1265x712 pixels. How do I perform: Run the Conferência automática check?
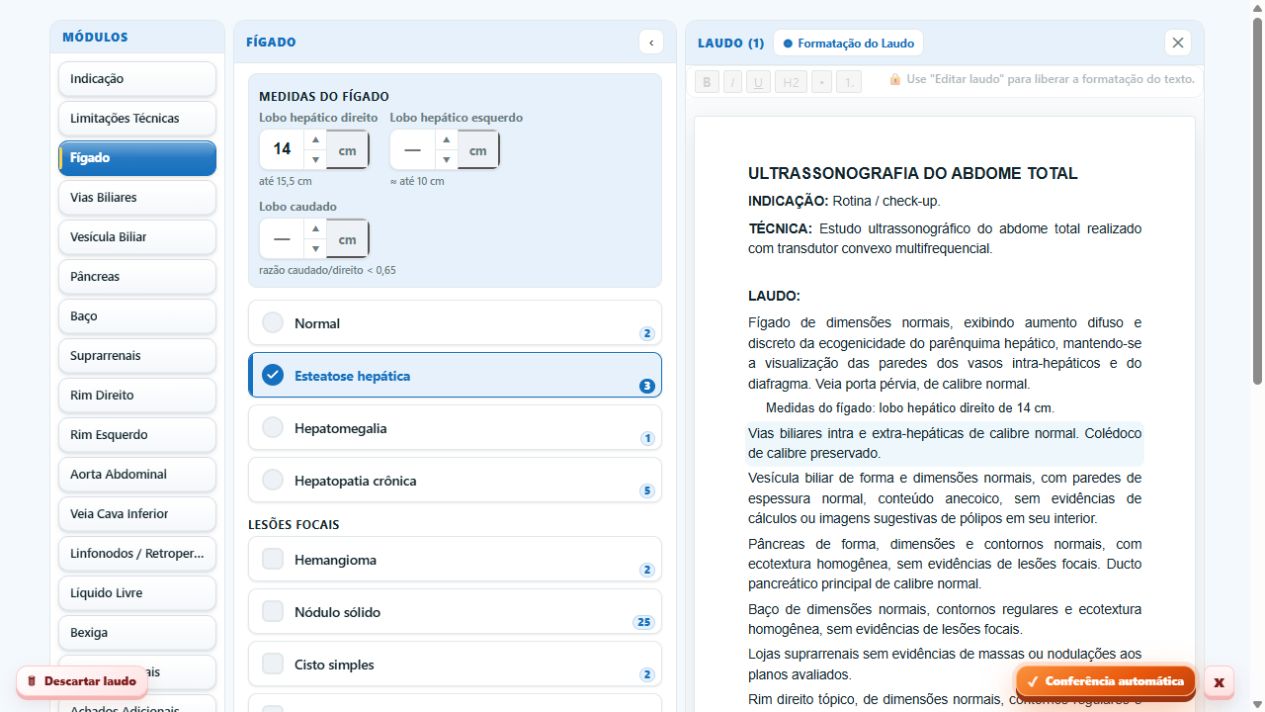tap(1105, 681)
